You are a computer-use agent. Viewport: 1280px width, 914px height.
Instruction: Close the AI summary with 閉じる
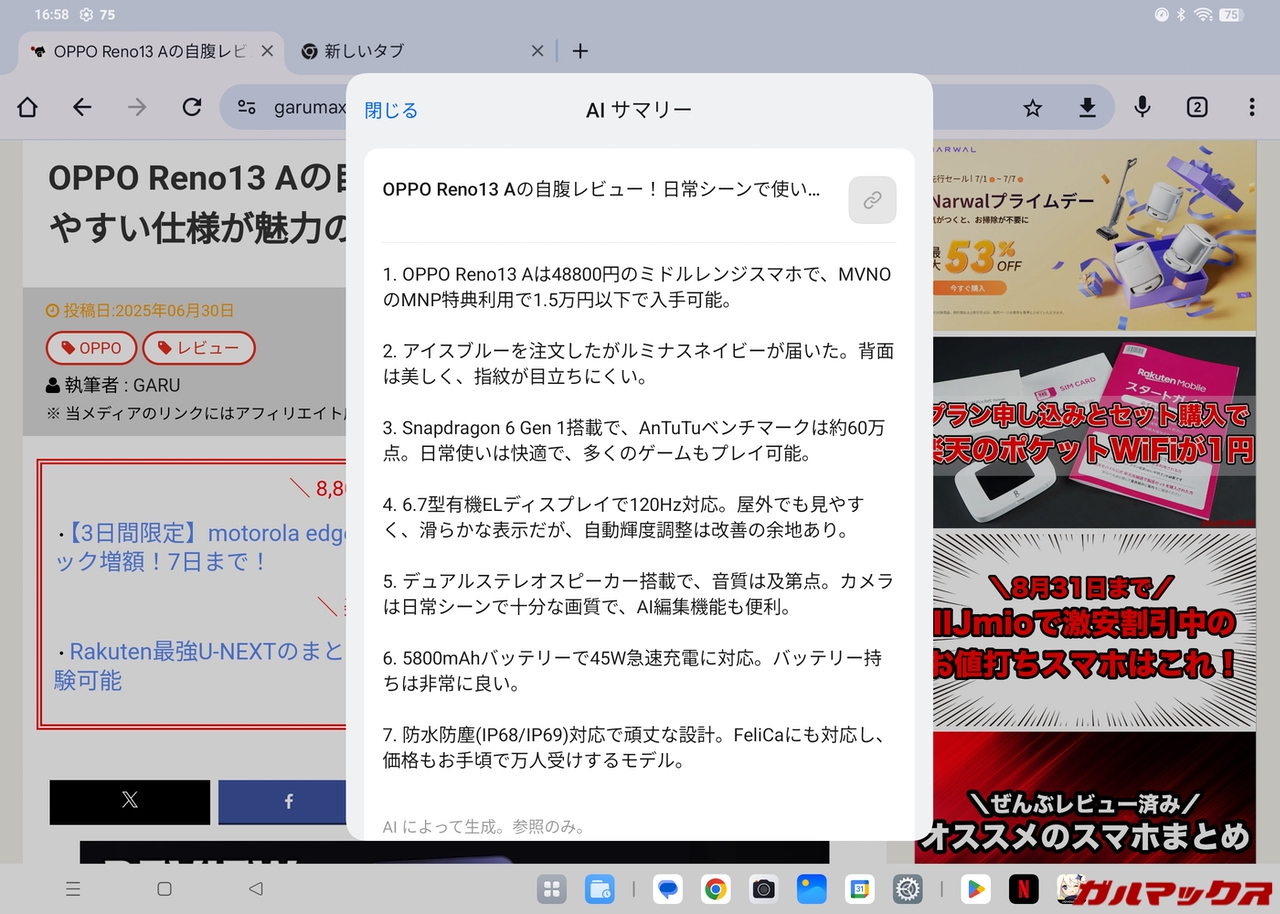coord(391,110)
